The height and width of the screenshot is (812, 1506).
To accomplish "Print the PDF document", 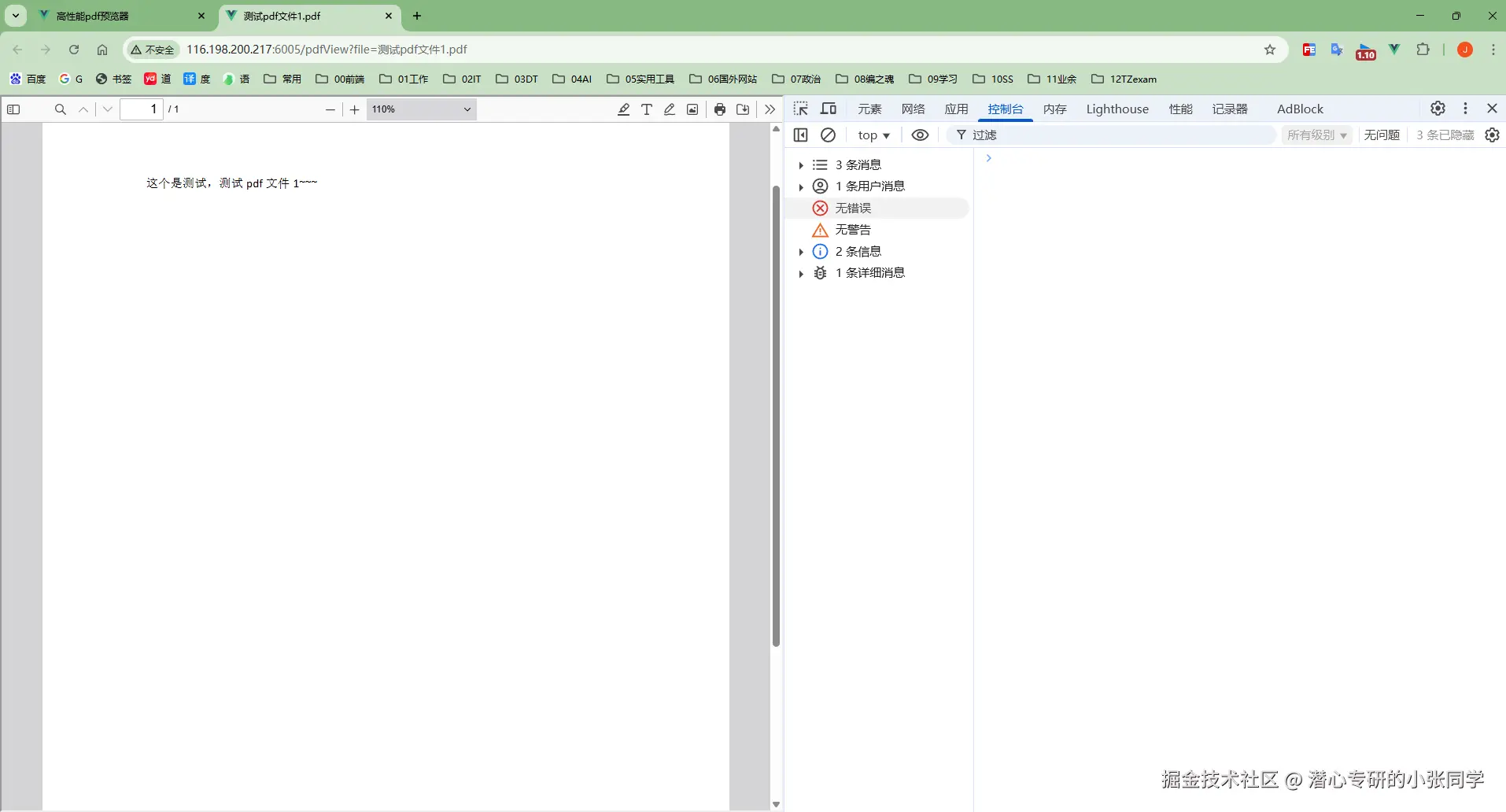I will coord(720,109).
